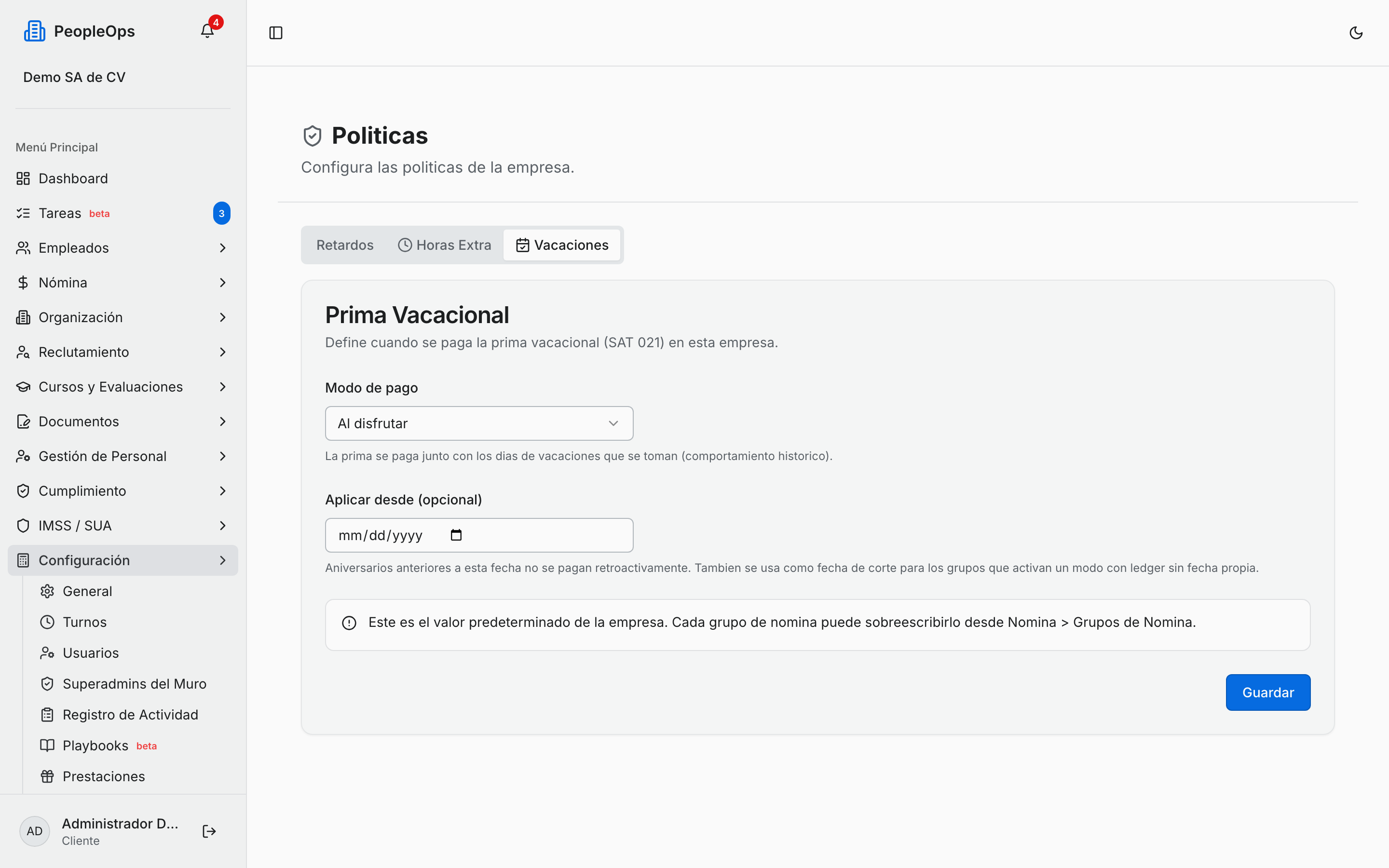Image resolution: width=1389 pixels, height=868 pixels.
Task: Click the info icon in the notice box
Action: click(x=349, y=623)
